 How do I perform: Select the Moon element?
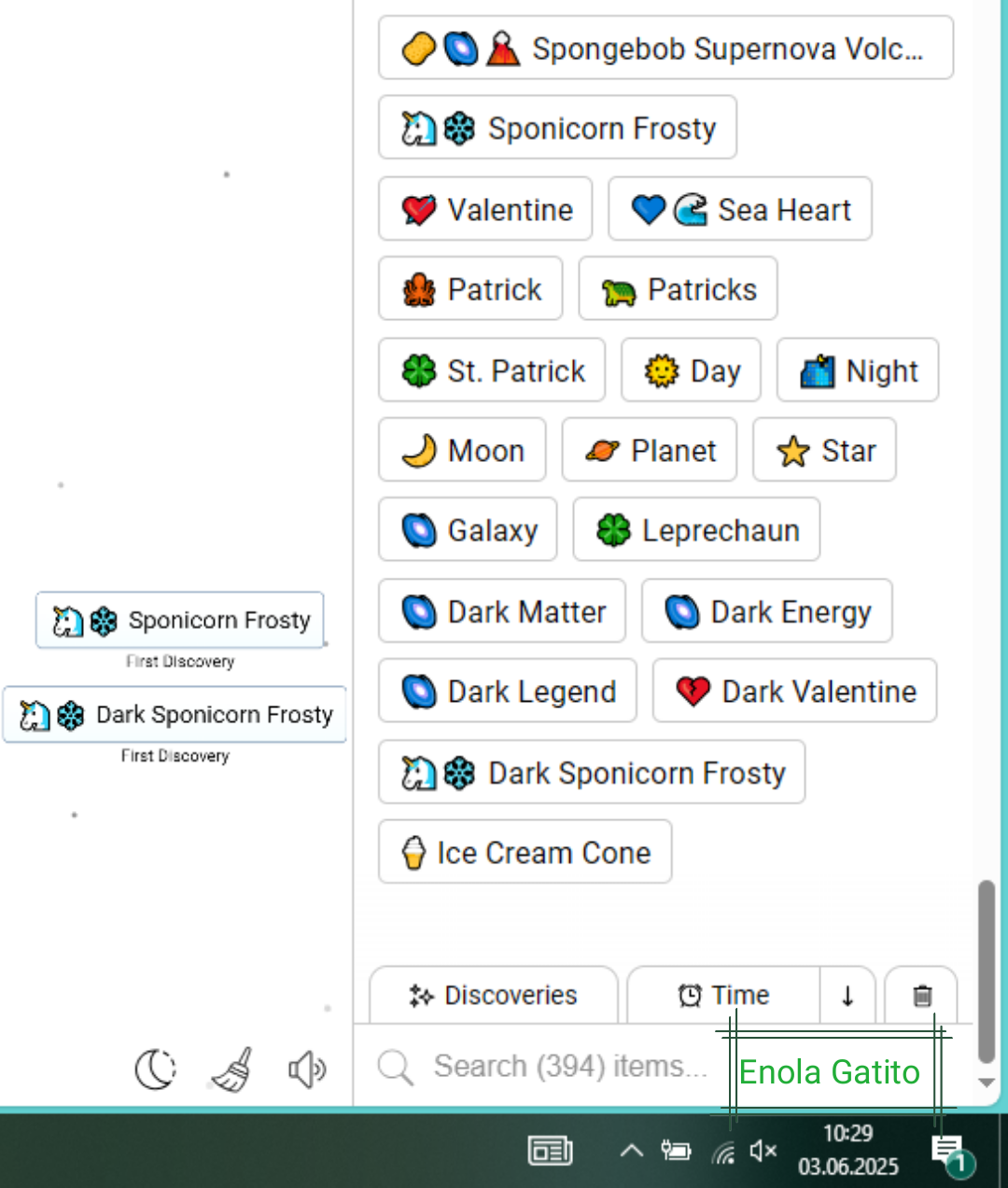[x=462, y=450]
